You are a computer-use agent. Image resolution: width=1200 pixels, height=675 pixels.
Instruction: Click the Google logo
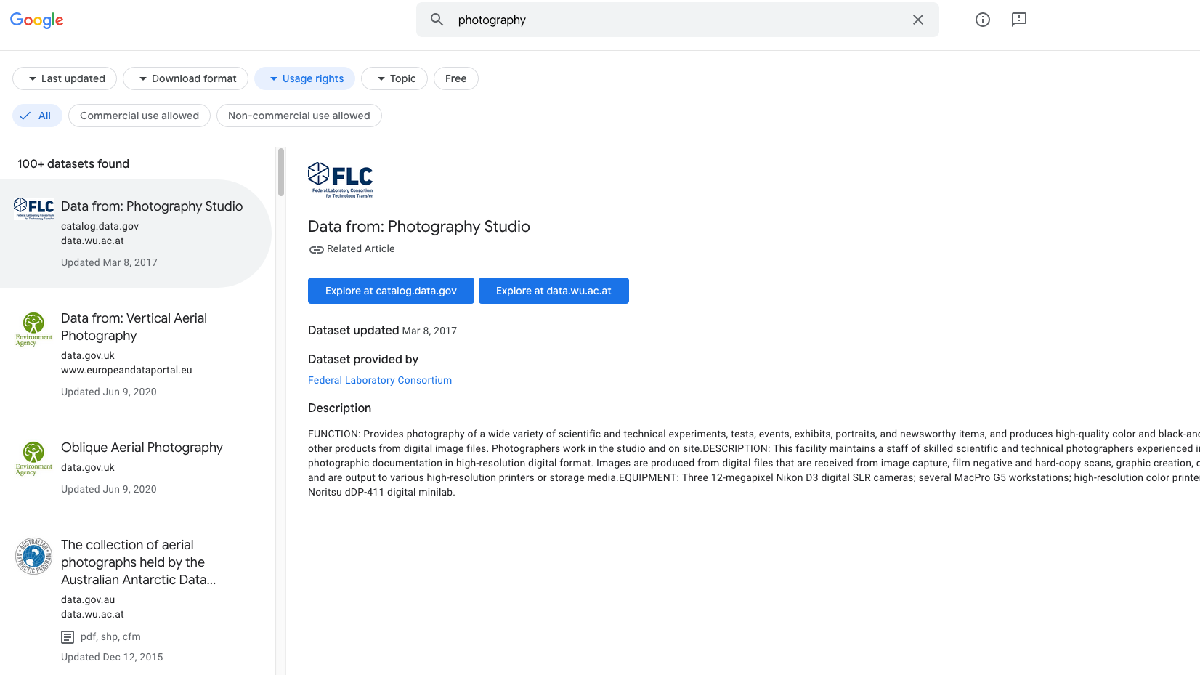pos(36,19)
